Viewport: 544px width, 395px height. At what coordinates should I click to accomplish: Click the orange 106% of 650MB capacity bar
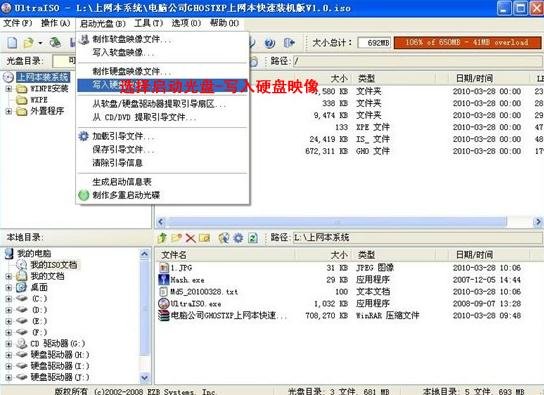pos(467,43)
